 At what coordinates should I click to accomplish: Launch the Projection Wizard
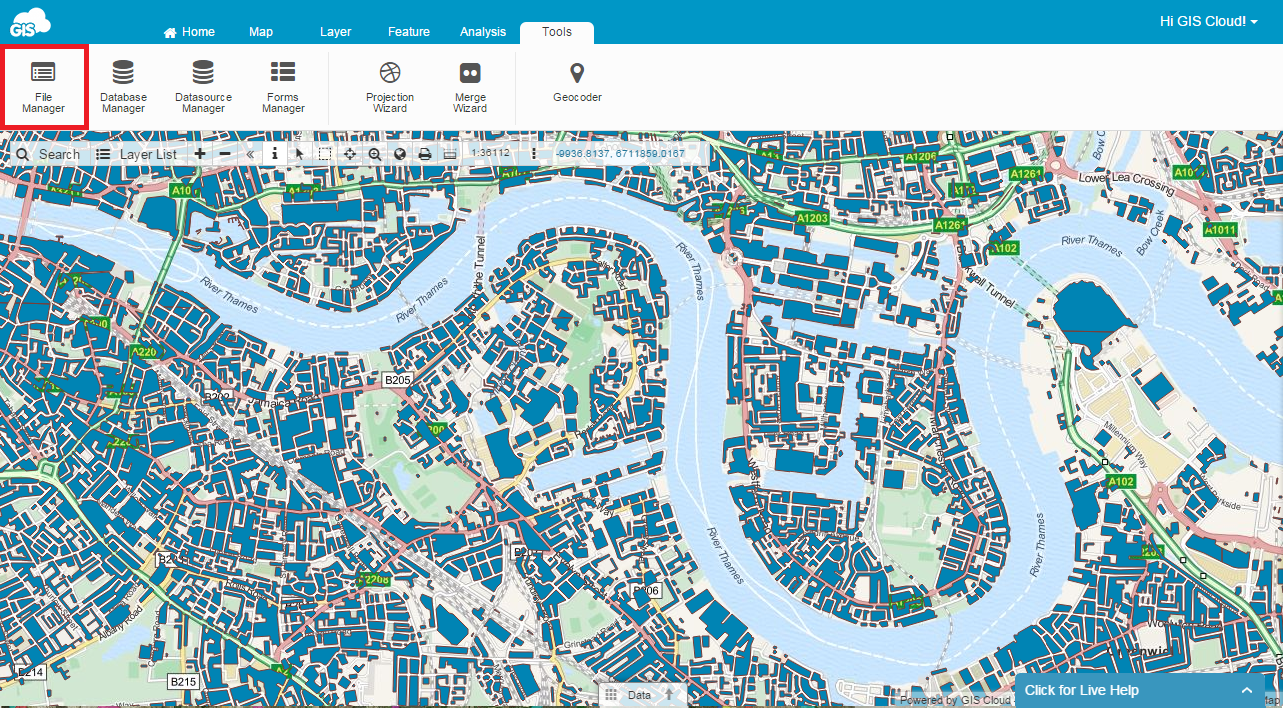pos(390,86)
